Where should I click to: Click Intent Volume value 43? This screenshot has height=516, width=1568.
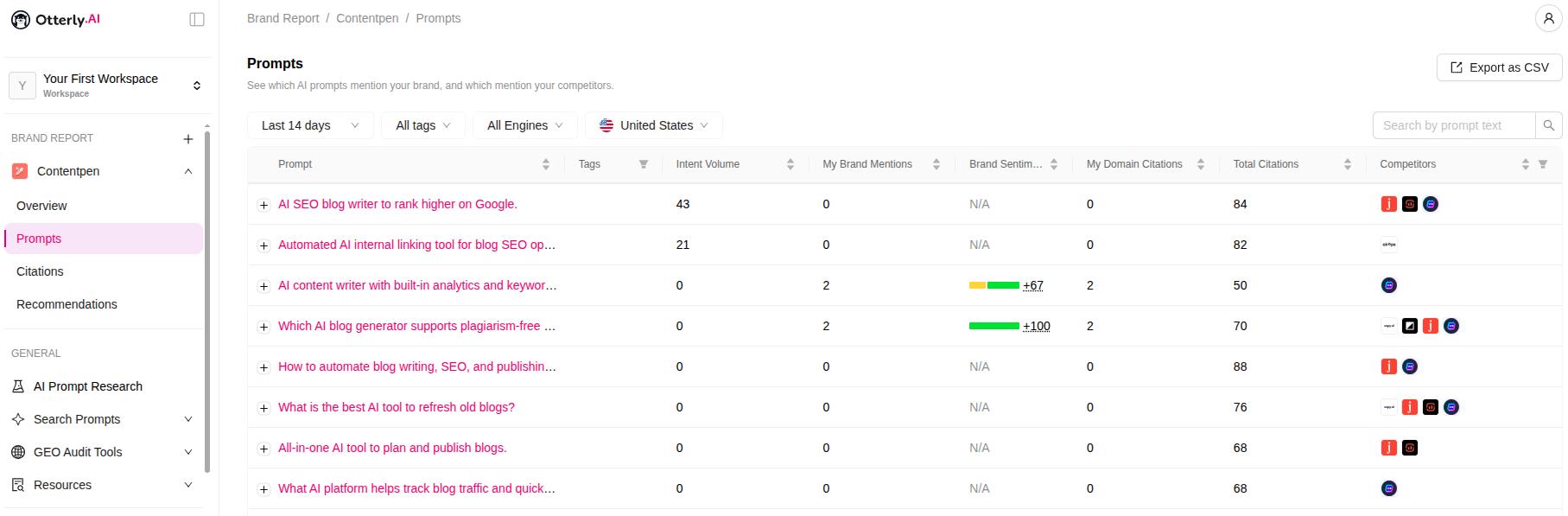click(682, 204)
